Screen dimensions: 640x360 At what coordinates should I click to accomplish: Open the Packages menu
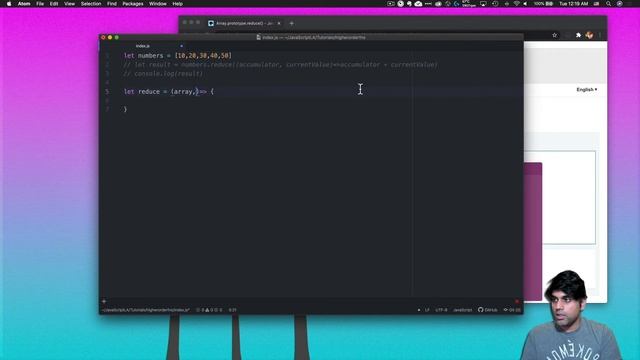pyautogui.click(x=133, y=4)
